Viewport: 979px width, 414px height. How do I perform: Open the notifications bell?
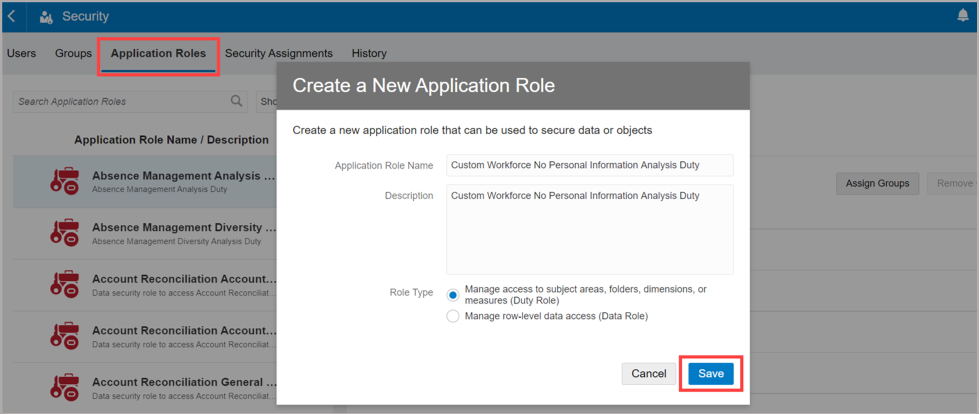[x=963, y=17]
